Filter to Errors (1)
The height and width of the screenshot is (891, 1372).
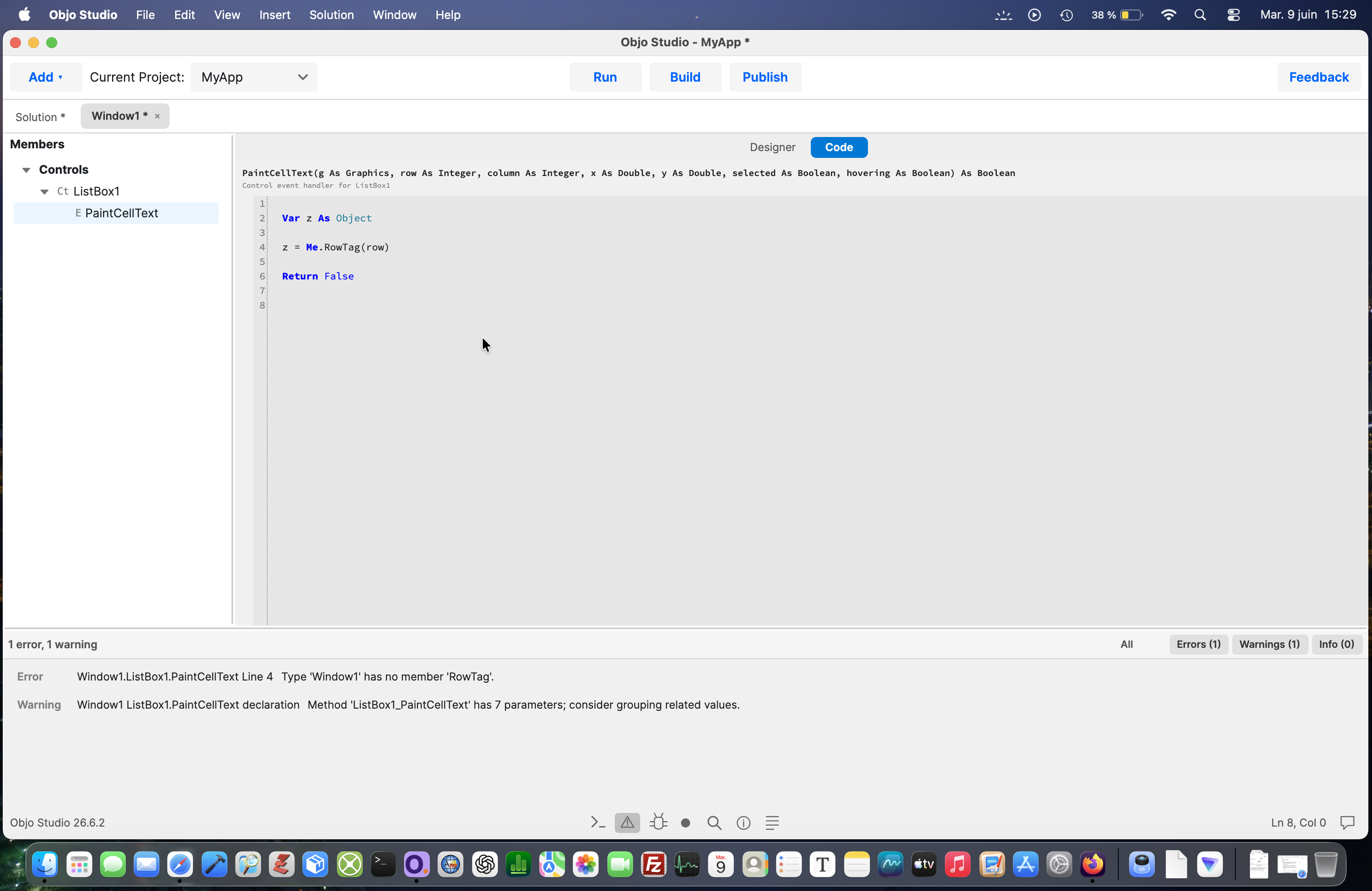coord(1199,644)
